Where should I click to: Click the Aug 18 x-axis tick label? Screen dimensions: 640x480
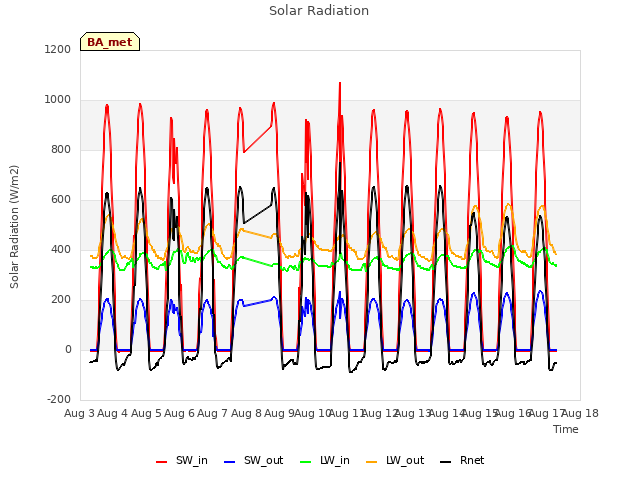click(x=580, y=413)
